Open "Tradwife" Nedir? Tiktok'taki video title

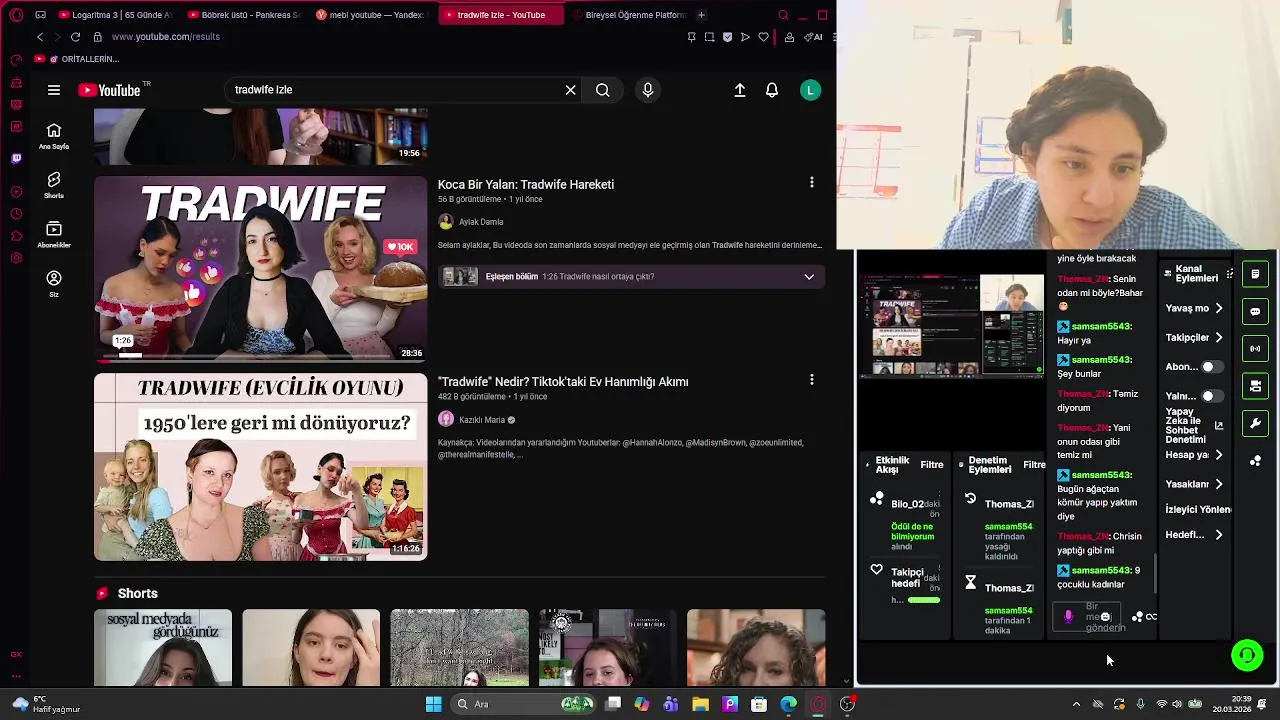tap(563, 382)
